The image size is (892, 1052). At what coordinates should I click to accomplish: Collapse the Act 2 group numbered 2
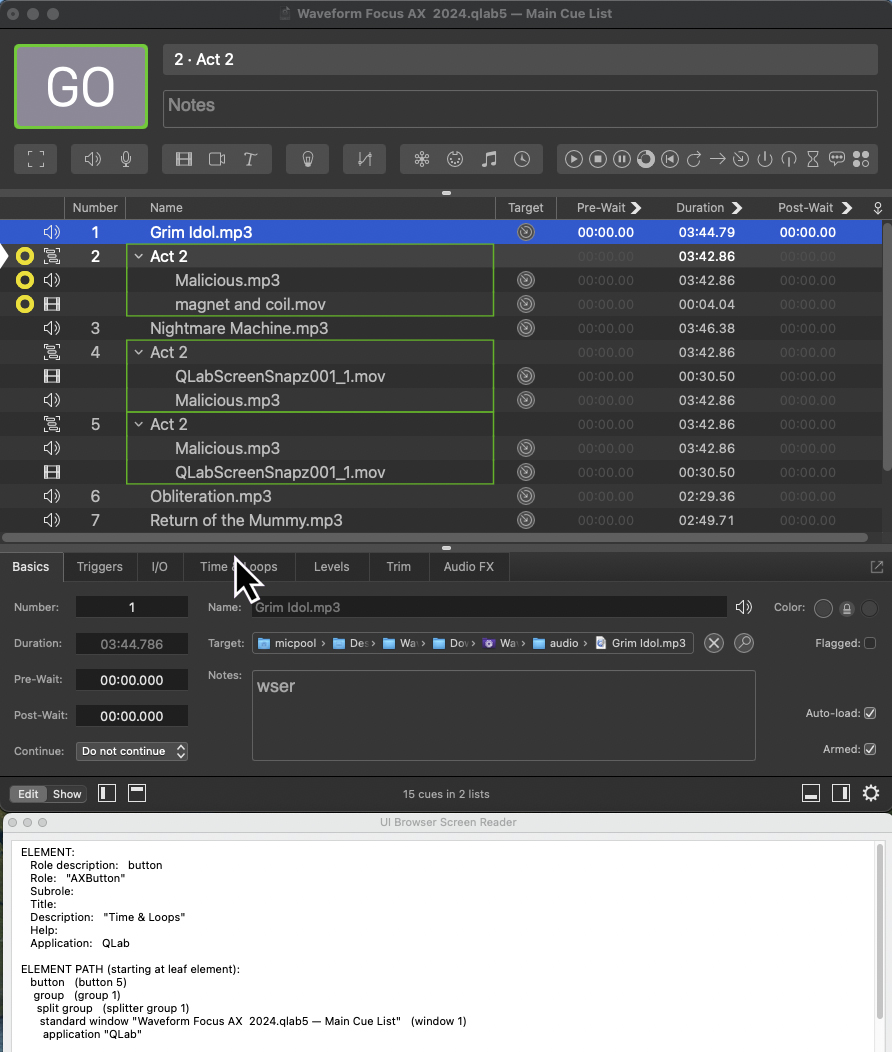click(x=139, y=256)
